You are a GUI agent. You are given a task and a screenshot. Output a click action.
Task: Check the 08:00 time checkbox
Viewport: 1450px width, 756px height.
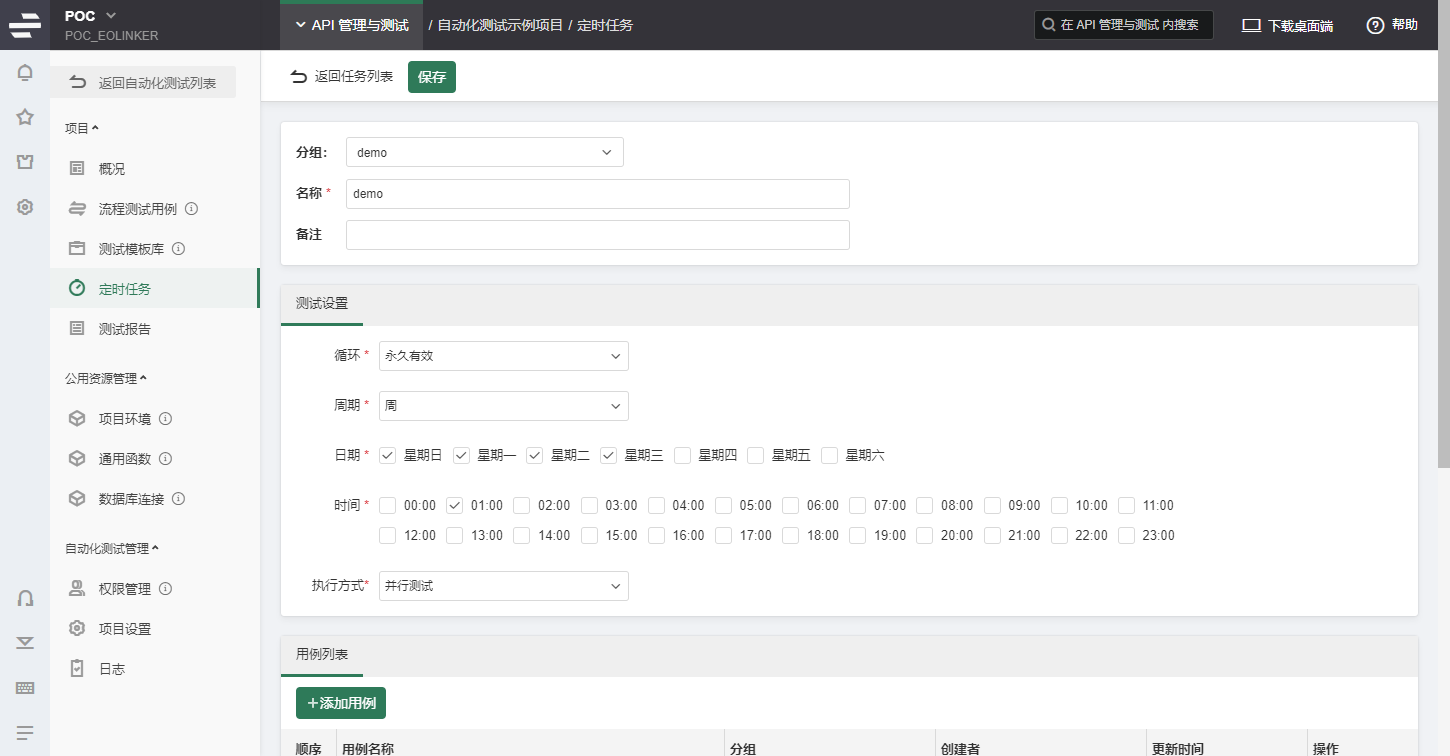pos(924,506)
